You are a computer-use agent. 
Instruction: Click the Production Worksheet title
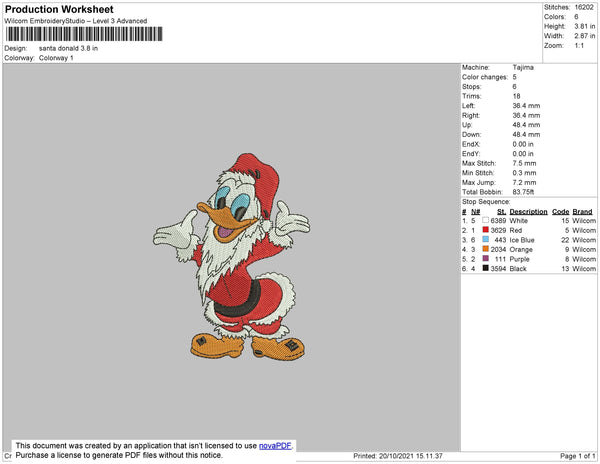tap(60, 10)
